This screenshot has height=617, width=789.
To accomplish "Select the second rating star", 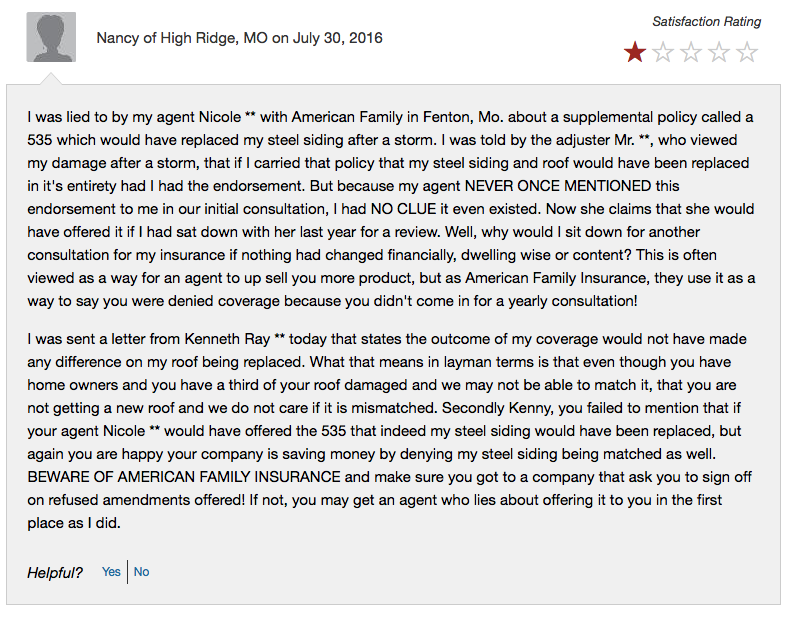I will pyautogui.click(x=663, y=53).
